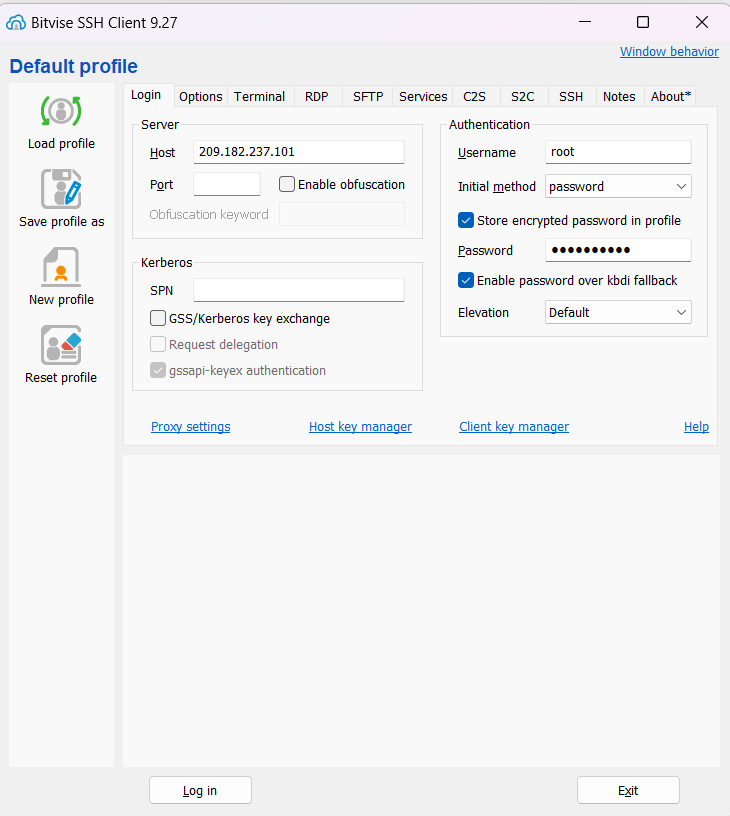Viewport: 730px width, 816px height.
Task: Click the Exit button
Action: [x=628, y=790]
